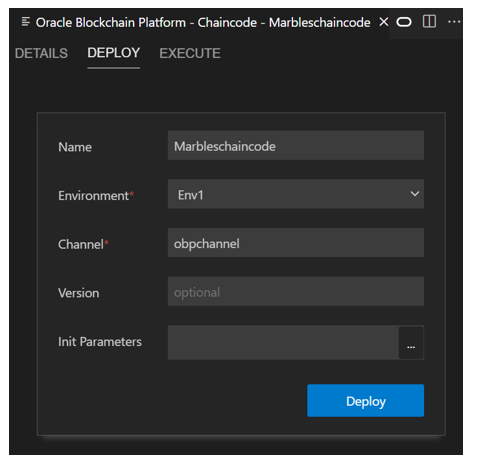Image resolution: width=478 pixels, height=473 pixels.
Task: Click the Init Parameters label text
Action: pyautogui.click(x=100, y=342)
